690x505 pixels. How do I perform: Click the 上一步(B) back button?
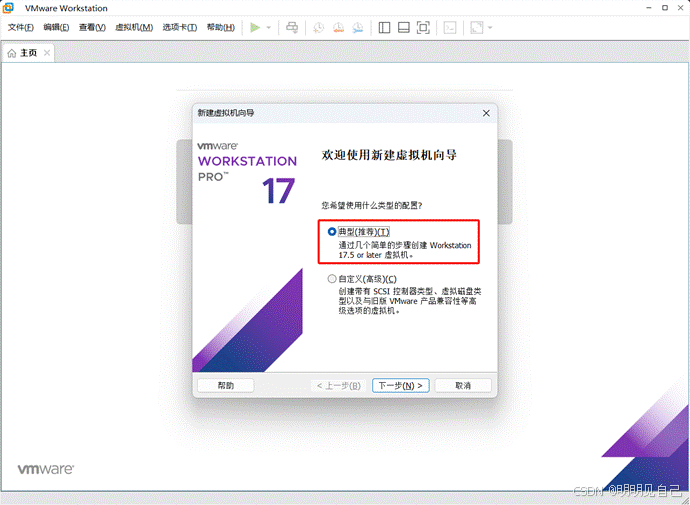[x=339, y=386]
